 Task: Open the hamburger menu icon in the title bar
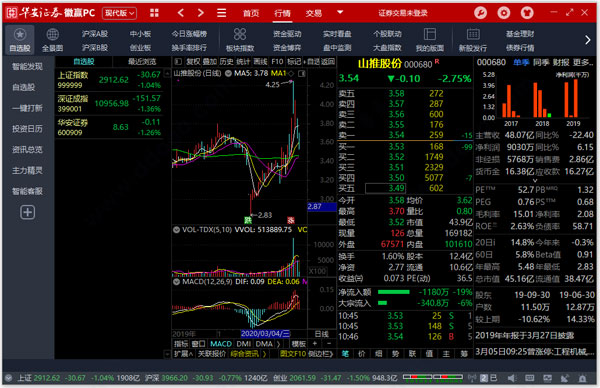click(221, 13)
